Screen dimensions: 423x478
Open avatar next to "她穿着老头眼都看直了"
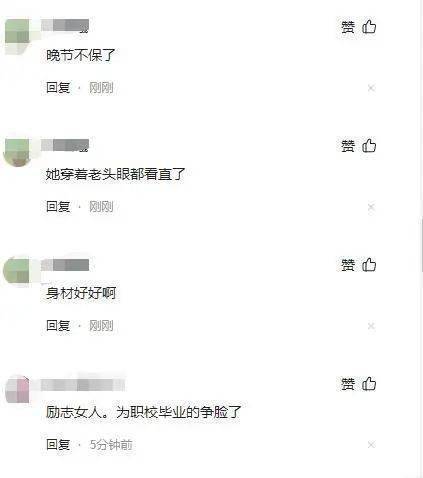[17, 152]
